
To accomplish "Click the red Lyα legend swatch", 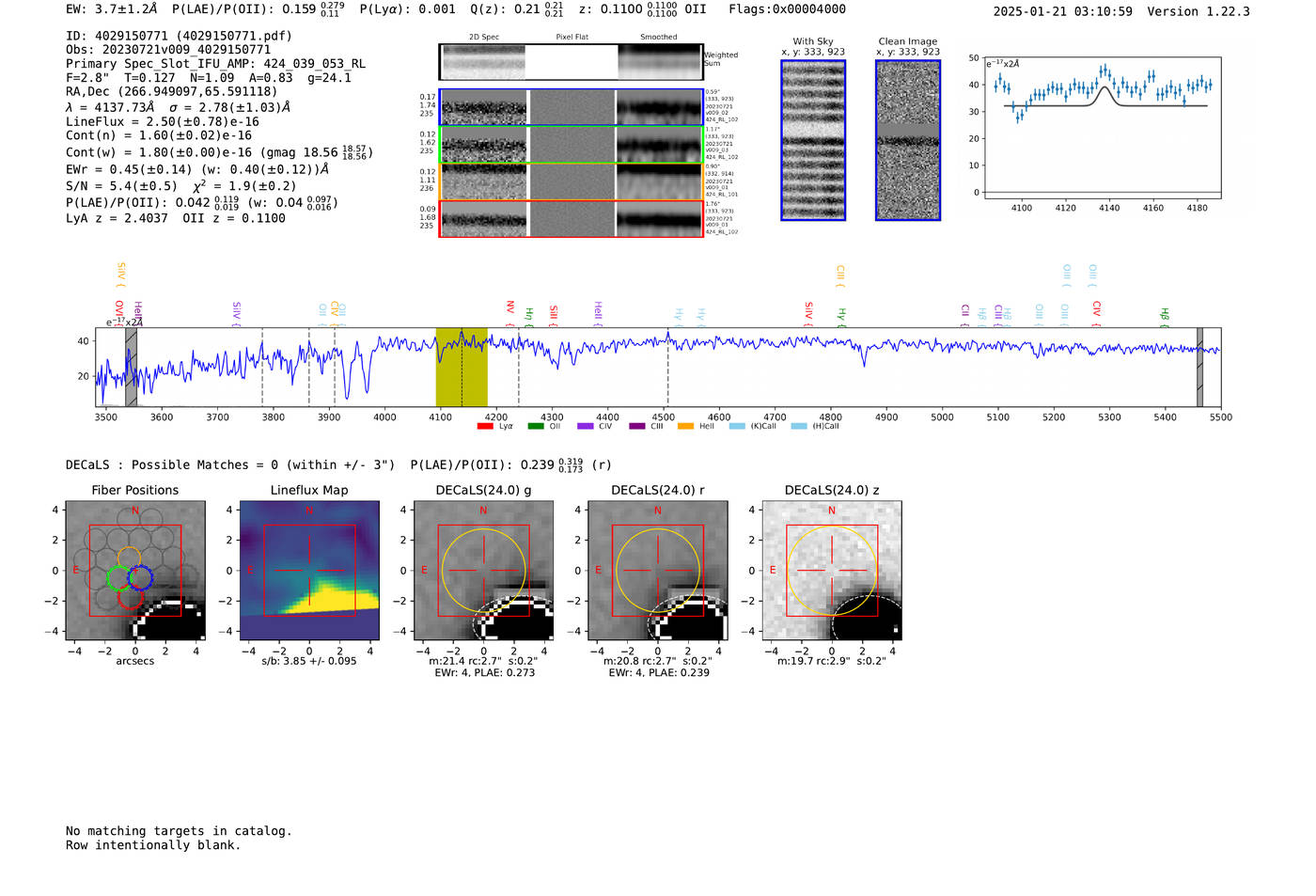I will point(485,427).
